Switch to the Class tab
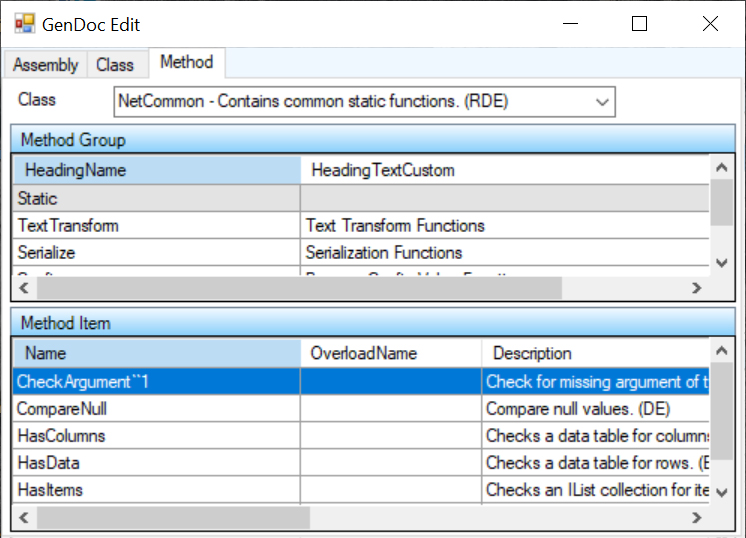The height and width of the screenshot is (538, 746). point(115,65)
